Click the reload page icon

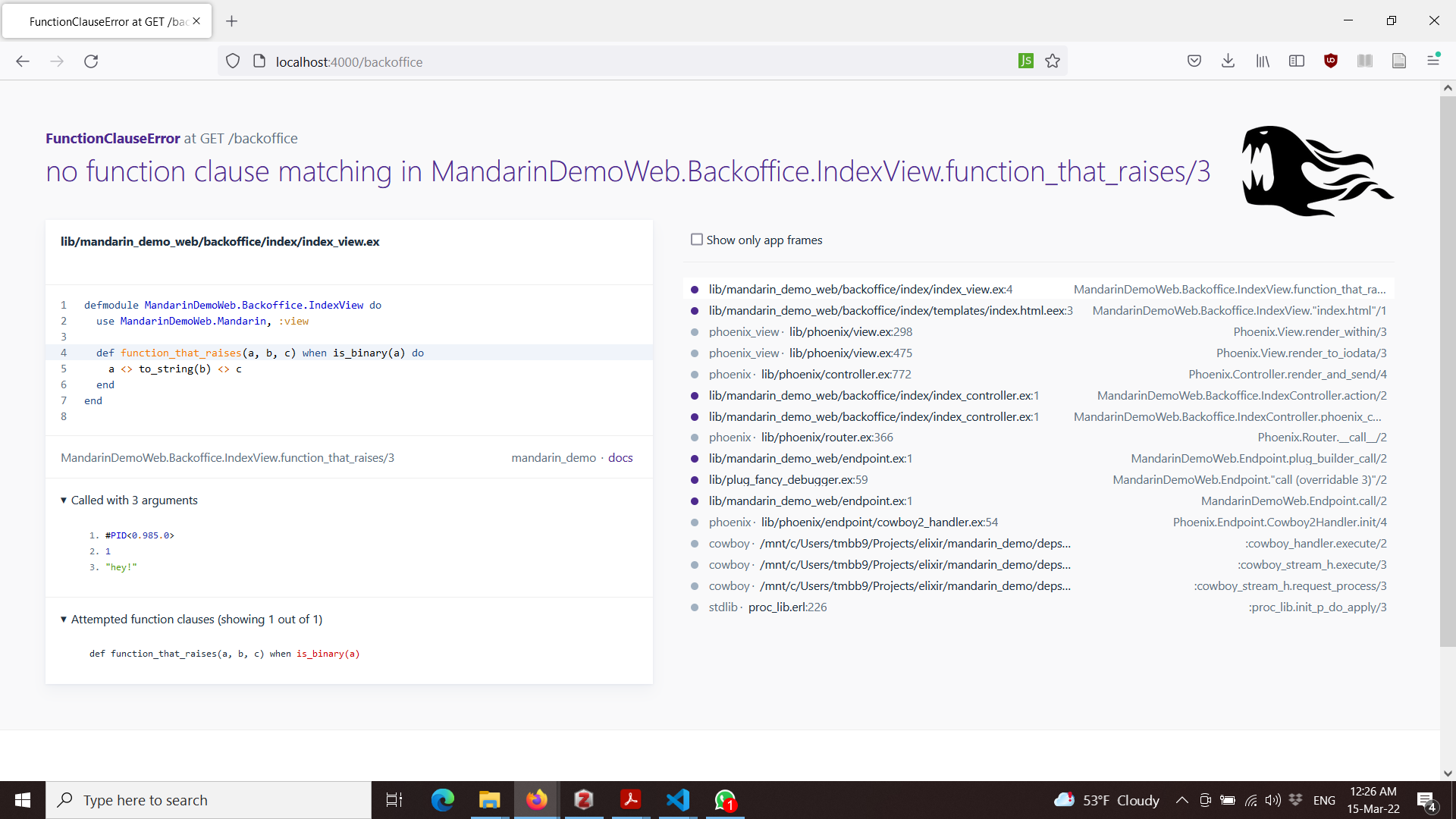pyautogui.click(x=91, y=61)
